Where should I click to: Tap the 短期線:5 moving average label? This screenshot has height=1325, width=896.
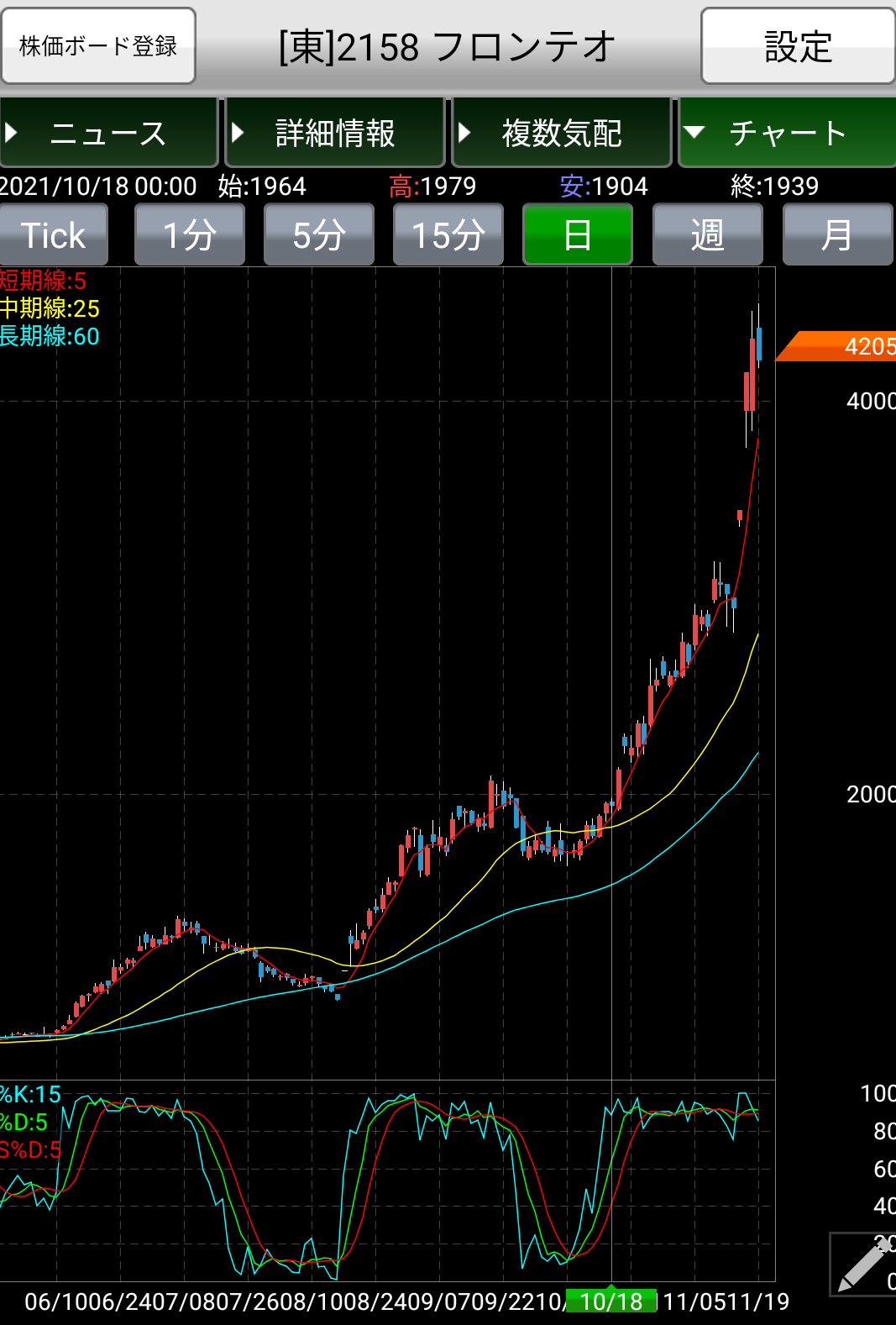(43, 281)
